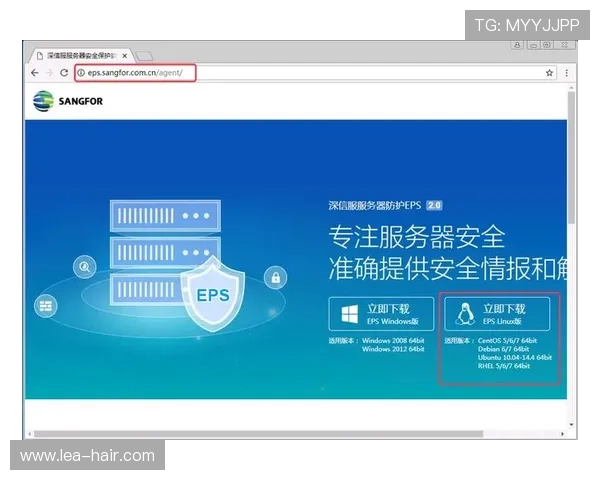
Task: Click the scroll-up arrow of vertical scrollbar
Action: point(571,88)
